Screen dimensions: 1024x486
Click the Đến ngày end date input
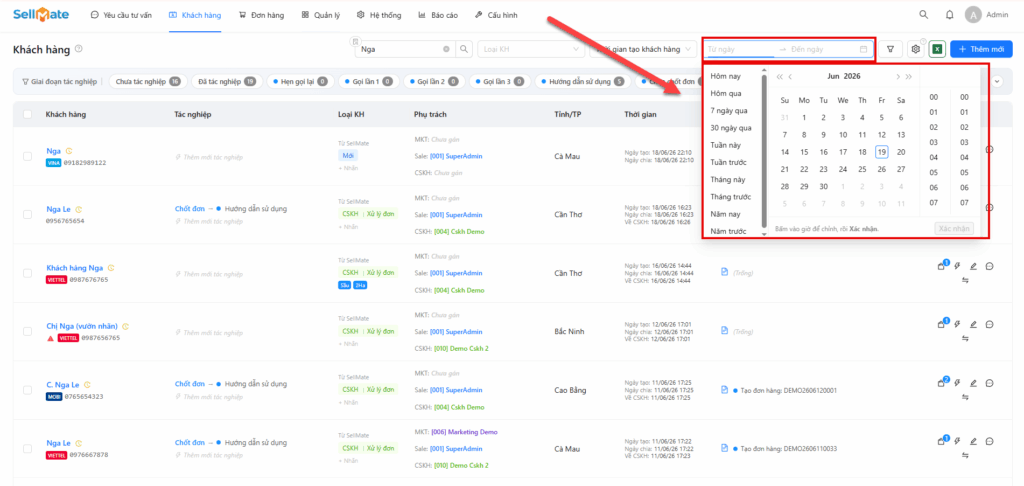823,49
